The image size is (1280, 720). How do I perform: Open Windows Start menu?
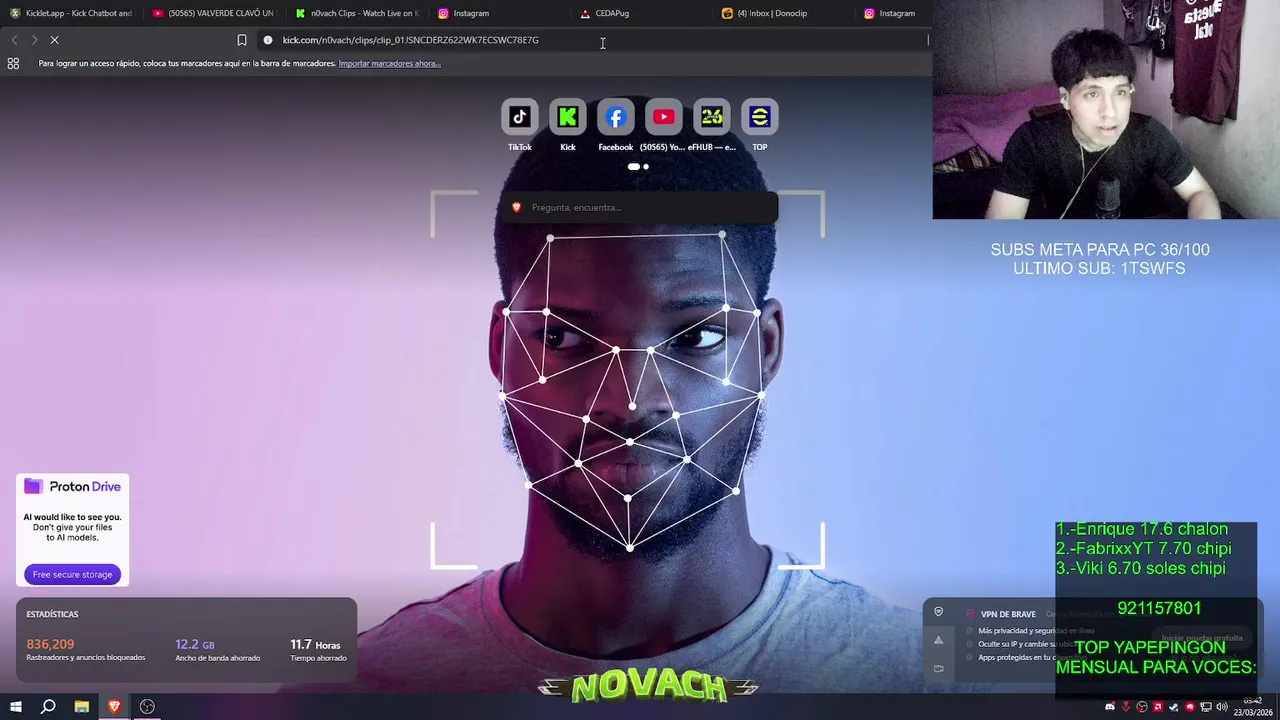point(15,707)
